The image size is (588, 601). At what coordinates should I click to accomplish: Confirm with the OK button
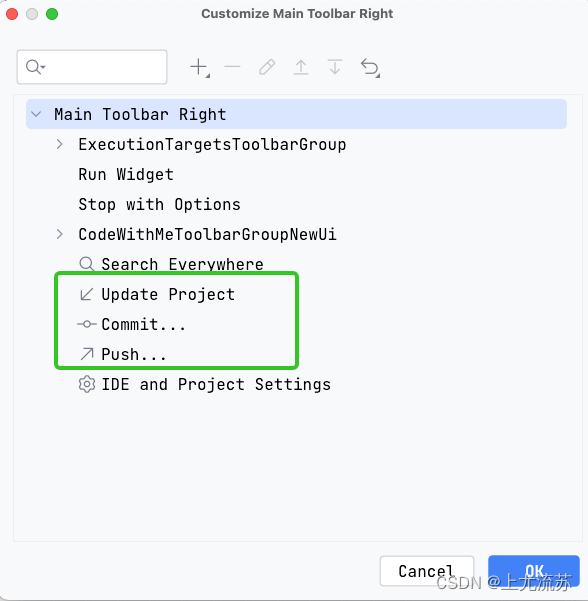pyautogui.click(x=534, y=571)
